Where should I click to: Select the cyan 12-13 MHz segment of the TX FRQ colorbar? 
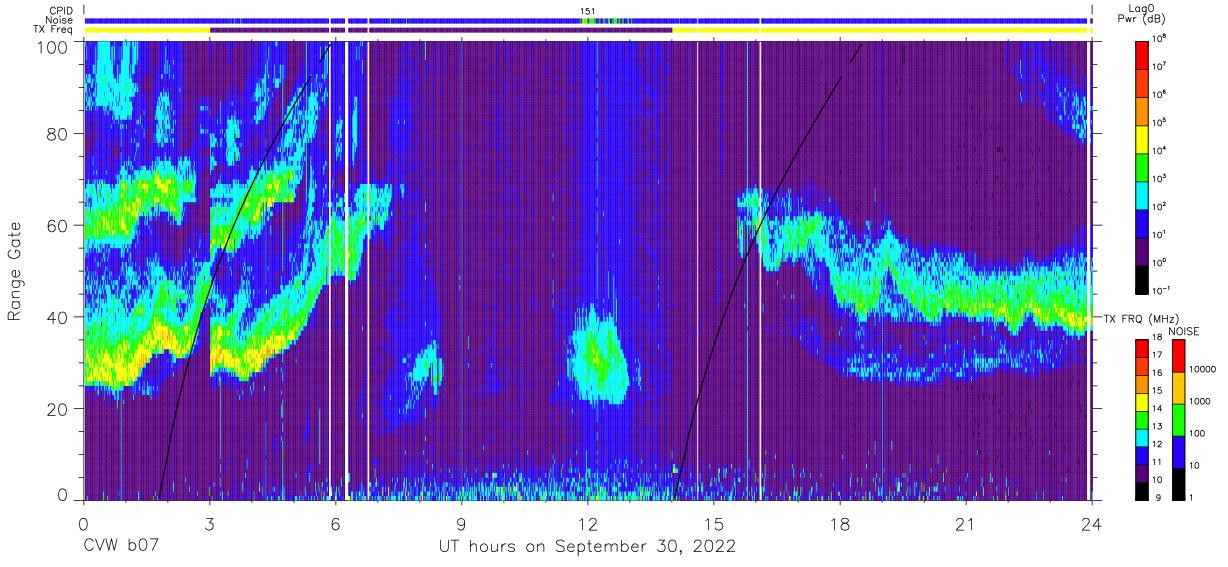click(1141, 436)
